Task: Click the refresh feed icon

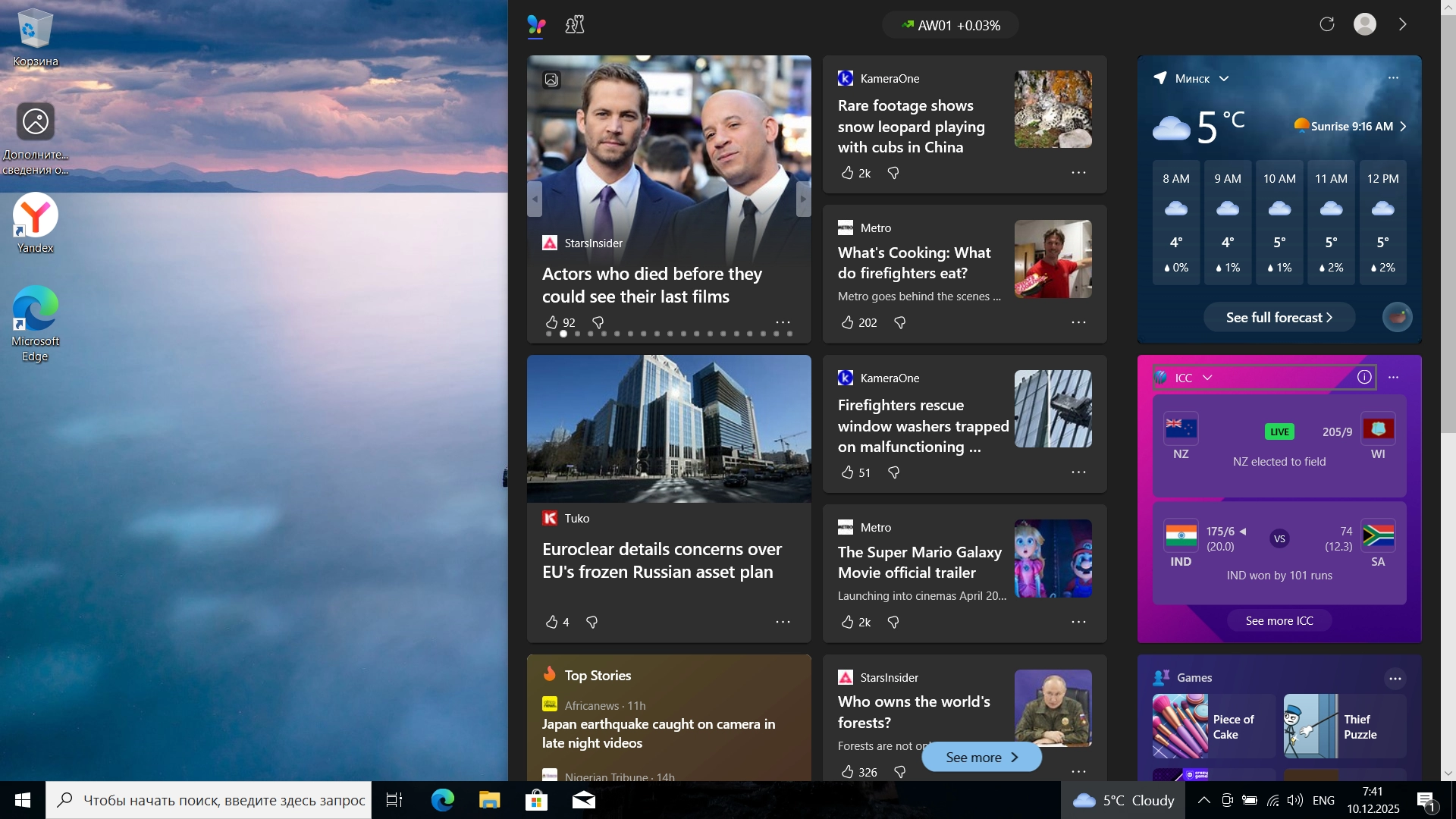Action: (x=1326, y=24)
